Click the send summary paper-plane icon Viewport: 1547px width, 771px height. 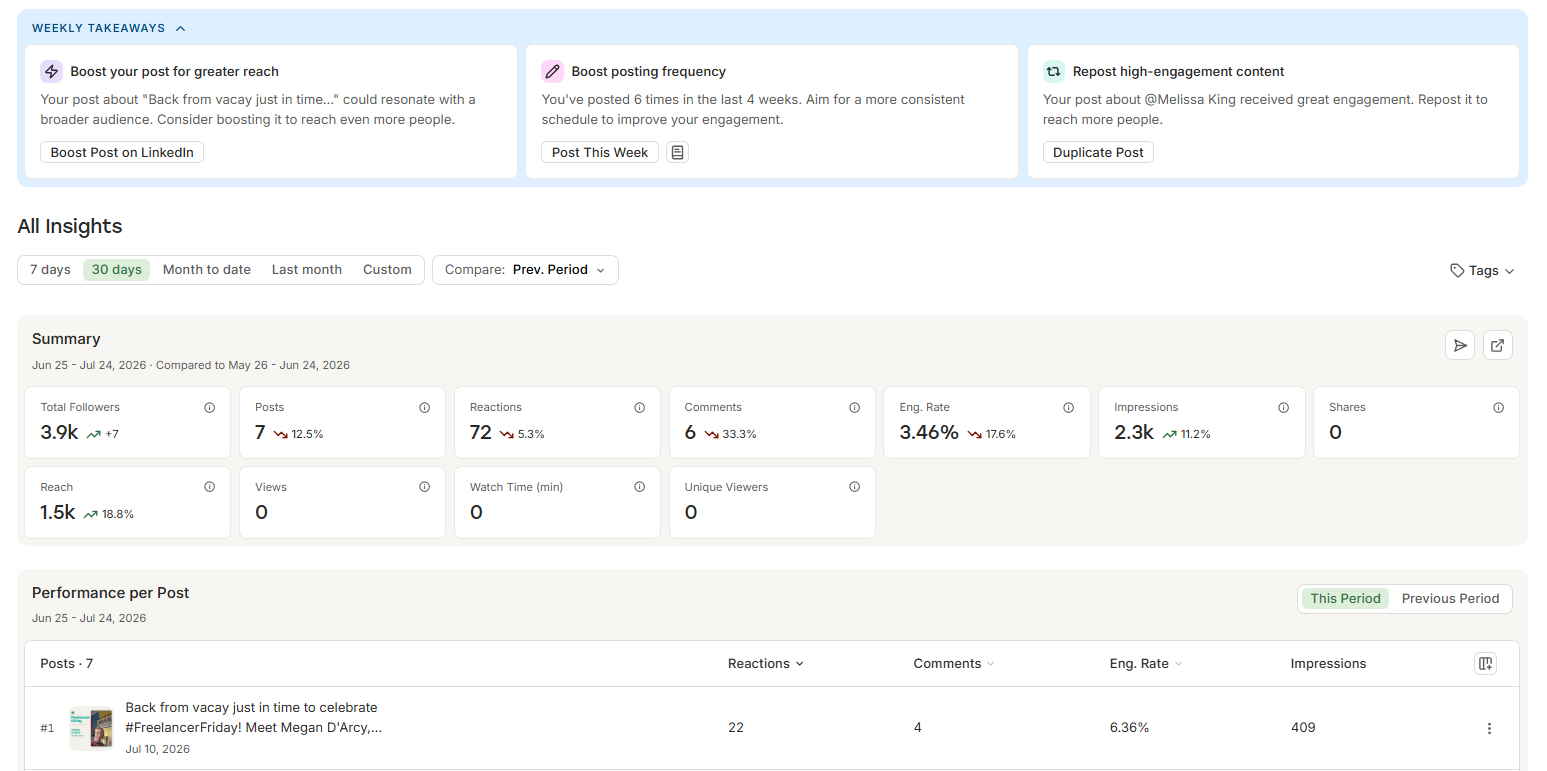point(1460,345)
